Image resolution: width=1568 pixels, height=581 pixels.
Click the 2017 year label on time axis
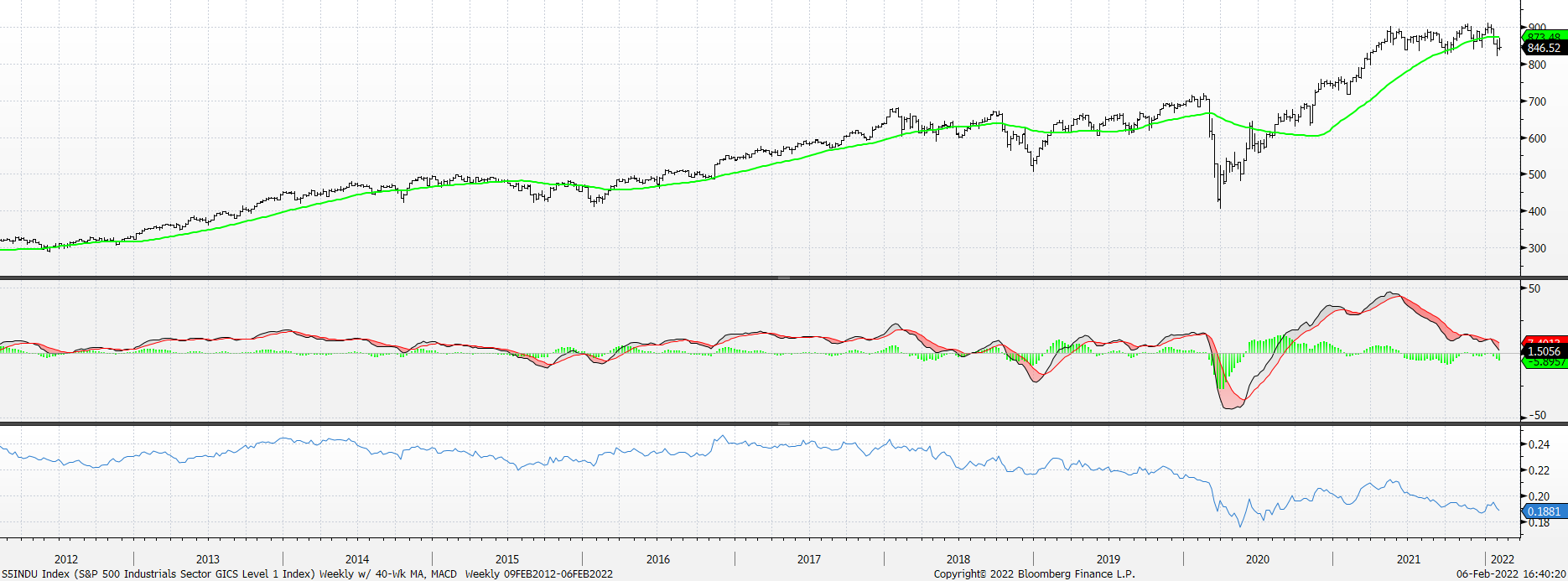[x=809, y=559]
